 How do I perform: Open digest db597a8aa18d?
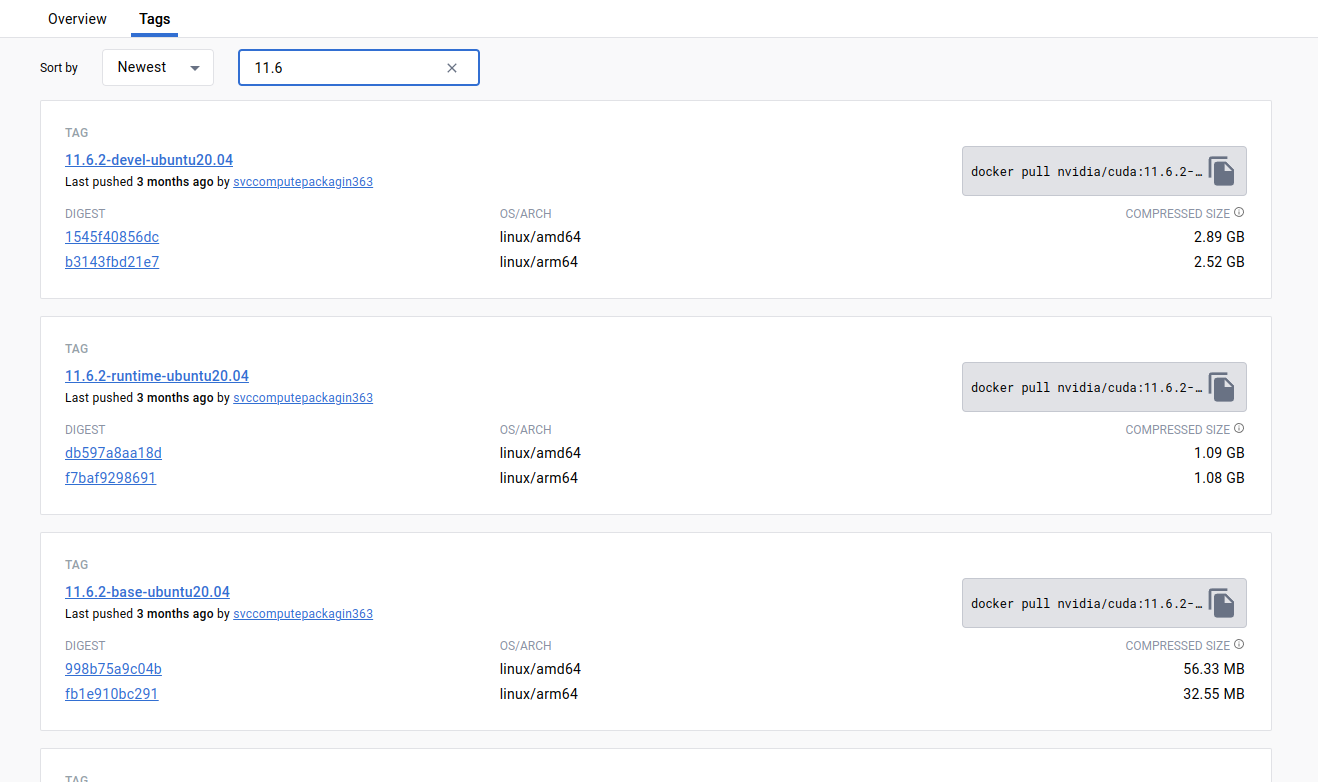point(113,453)
